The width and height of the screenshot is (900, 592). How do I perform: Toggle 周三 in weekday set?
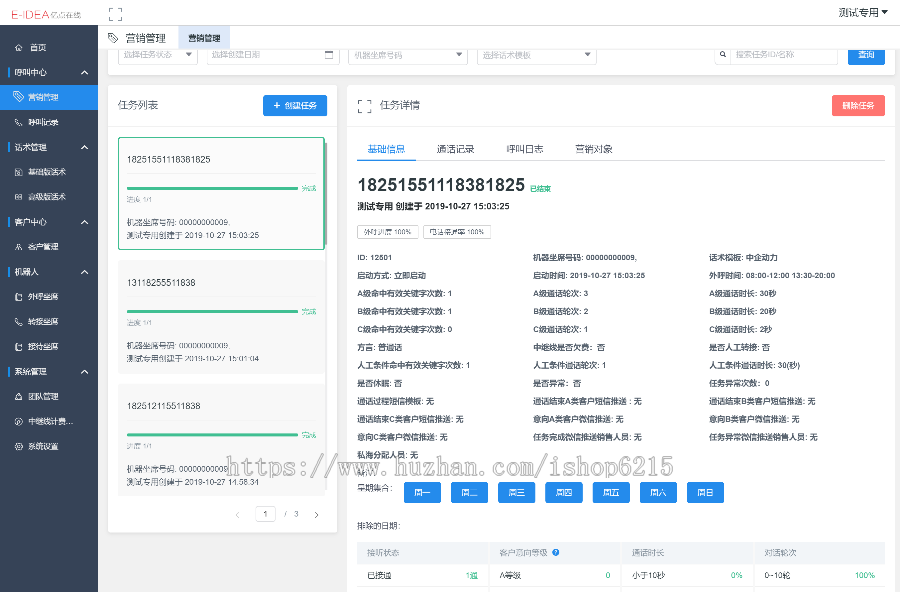(x=517, y=493)
